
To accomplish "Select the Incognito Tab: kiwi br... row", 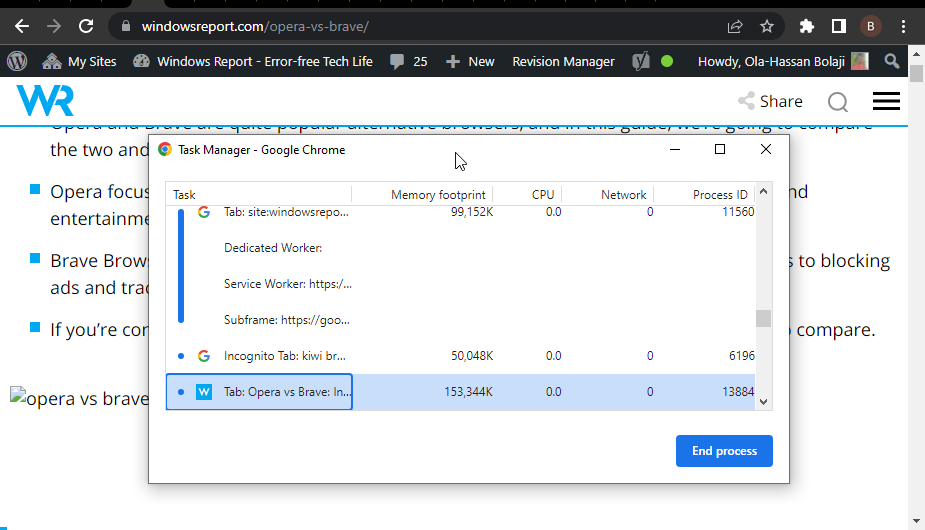I will pos(460,356).
